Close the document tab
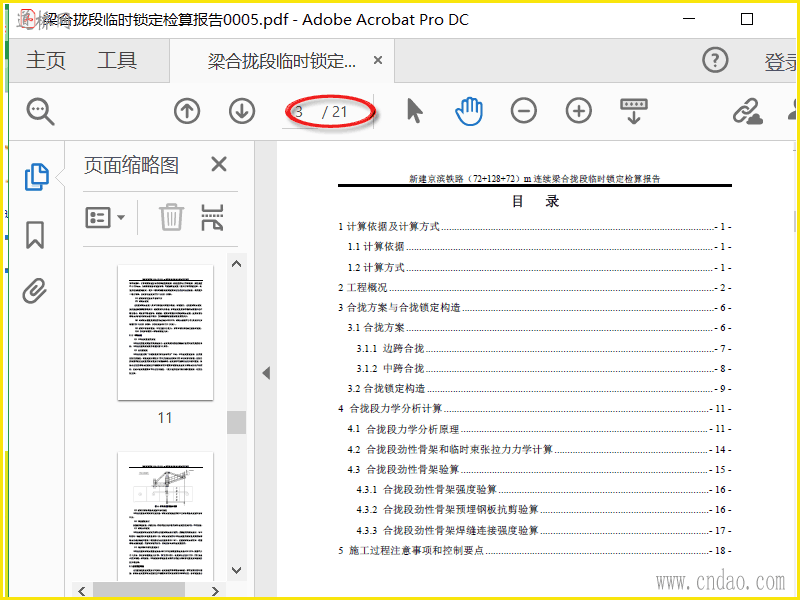The image size is (800, 600). pyautogui.click(x=378, y=60)
